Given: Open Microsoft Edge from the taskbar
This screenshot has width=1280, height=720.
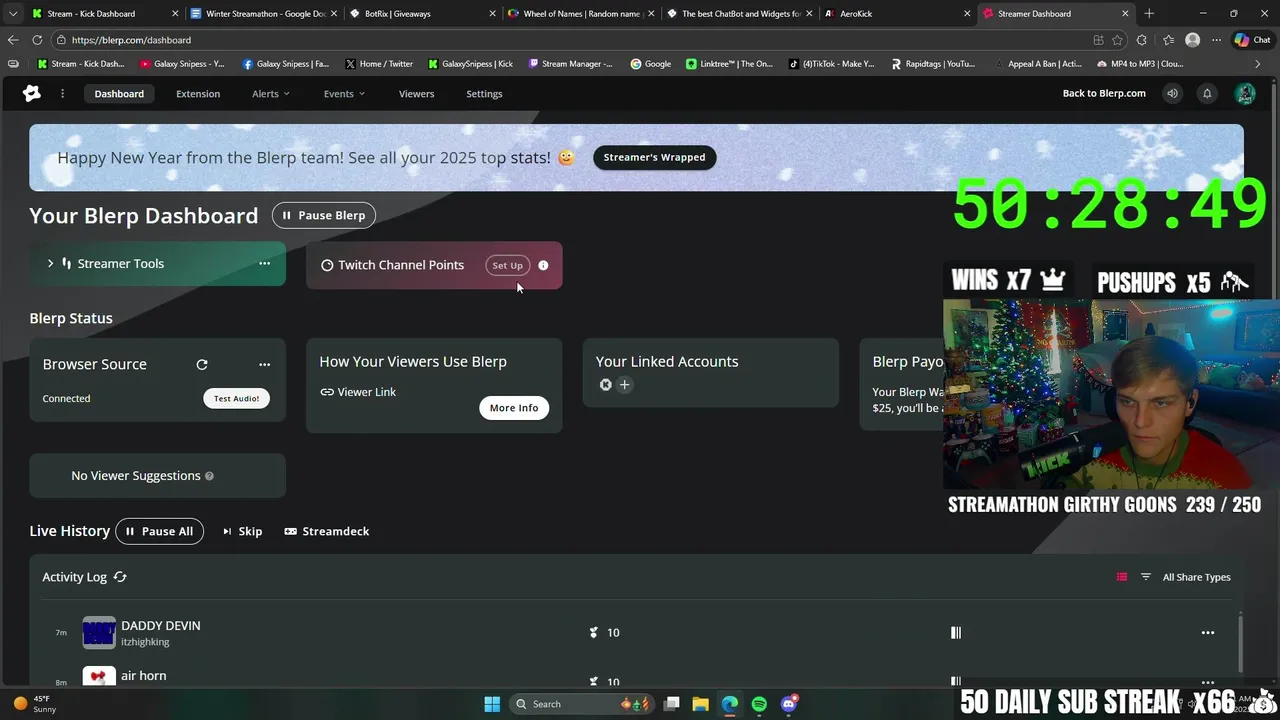Looking at the screenshot, I should coord(730,704).
